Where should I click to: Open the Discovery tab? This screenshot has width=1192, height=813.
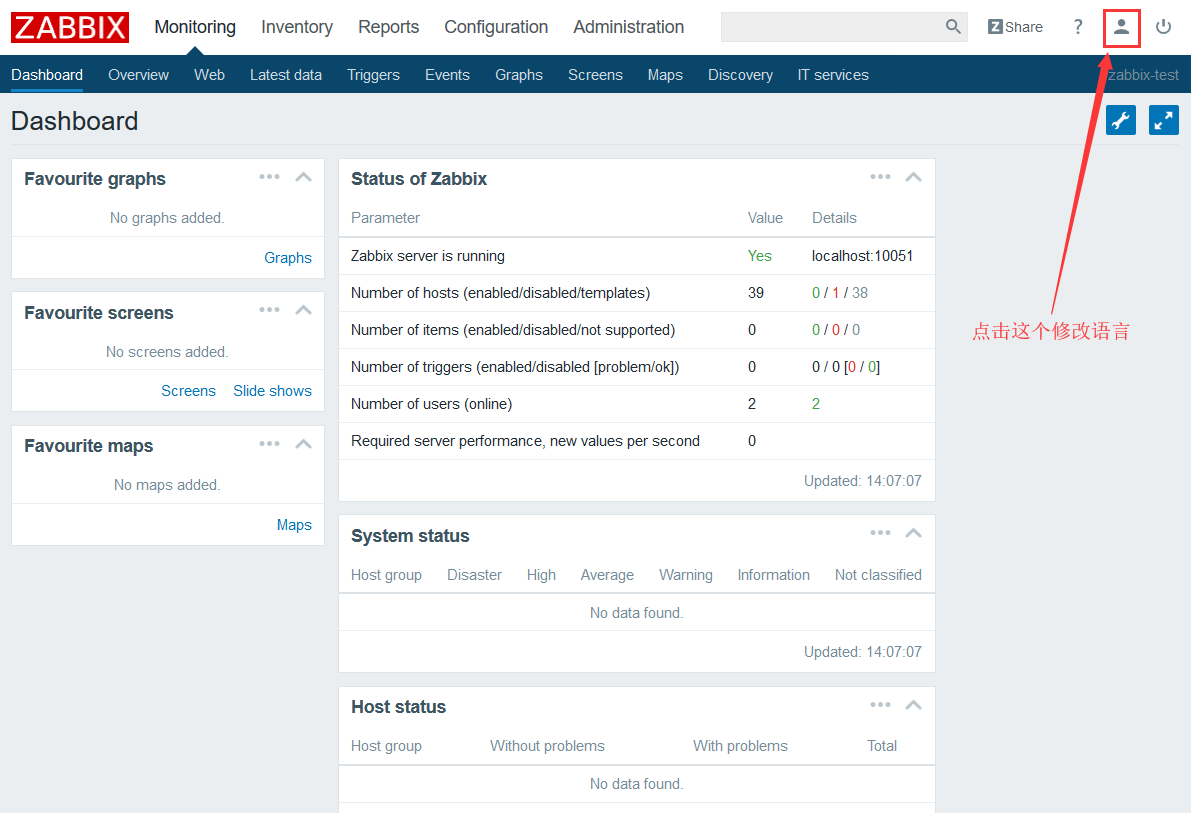click(x=740, y=75)
